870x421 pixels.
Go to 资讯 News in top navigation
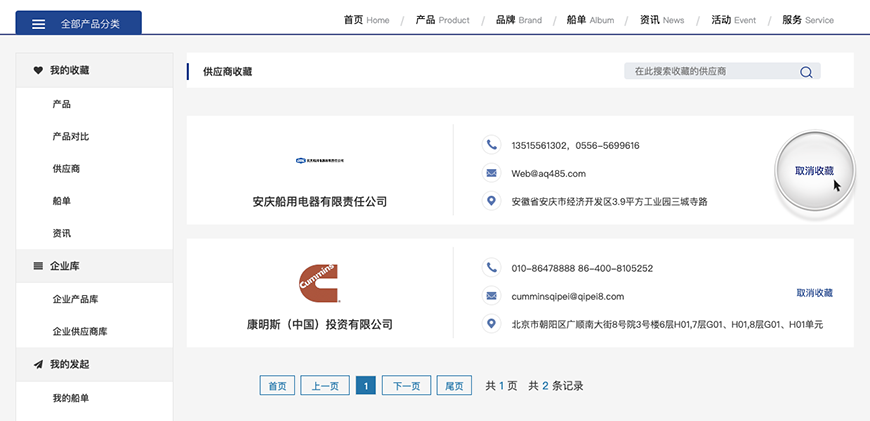tap(662, 20)
